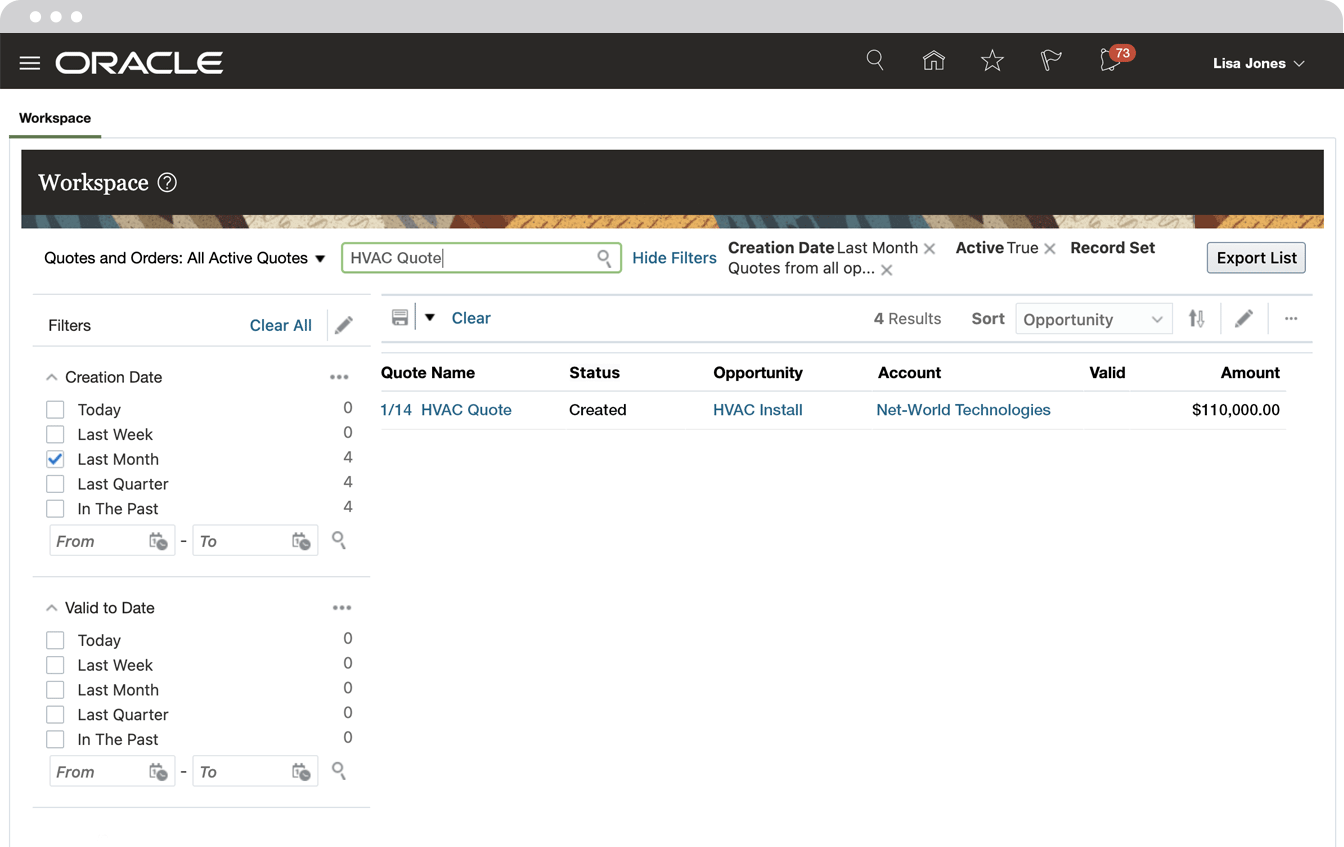The width and height of the screenshot is (1344, 847).
Task: Open Favorites star icon
Action: pos(992,62)
